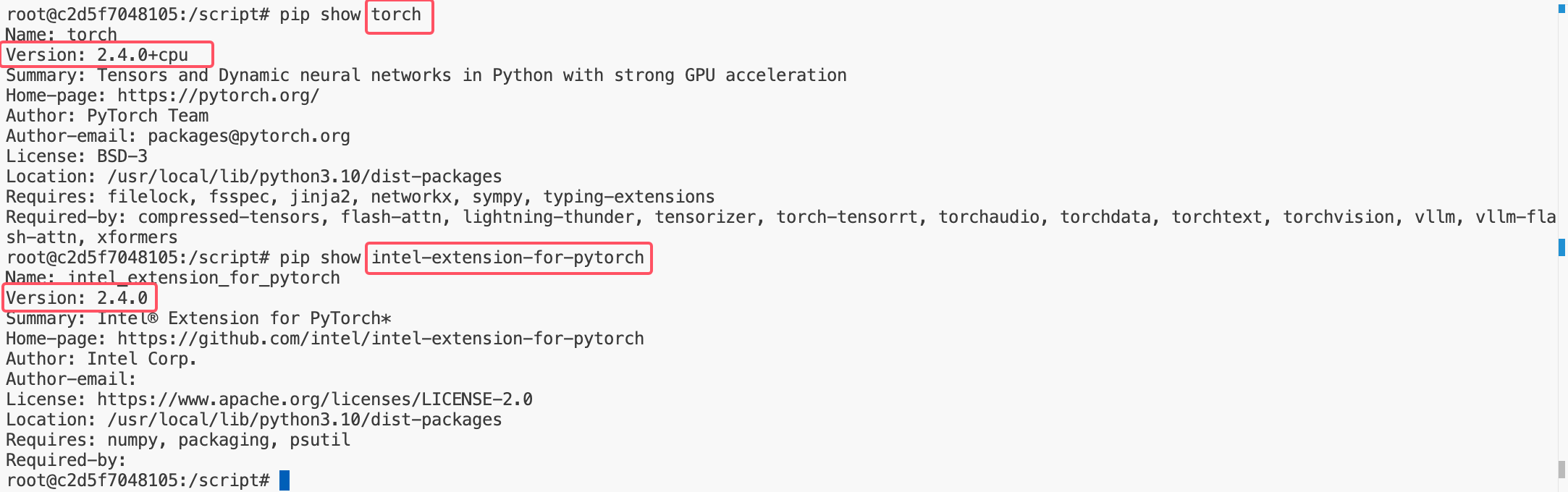This screenshot has height=492, width=1568.
Task: Open the https://pytorch.org/ home-page URL
Action: (x=218, y=96)
